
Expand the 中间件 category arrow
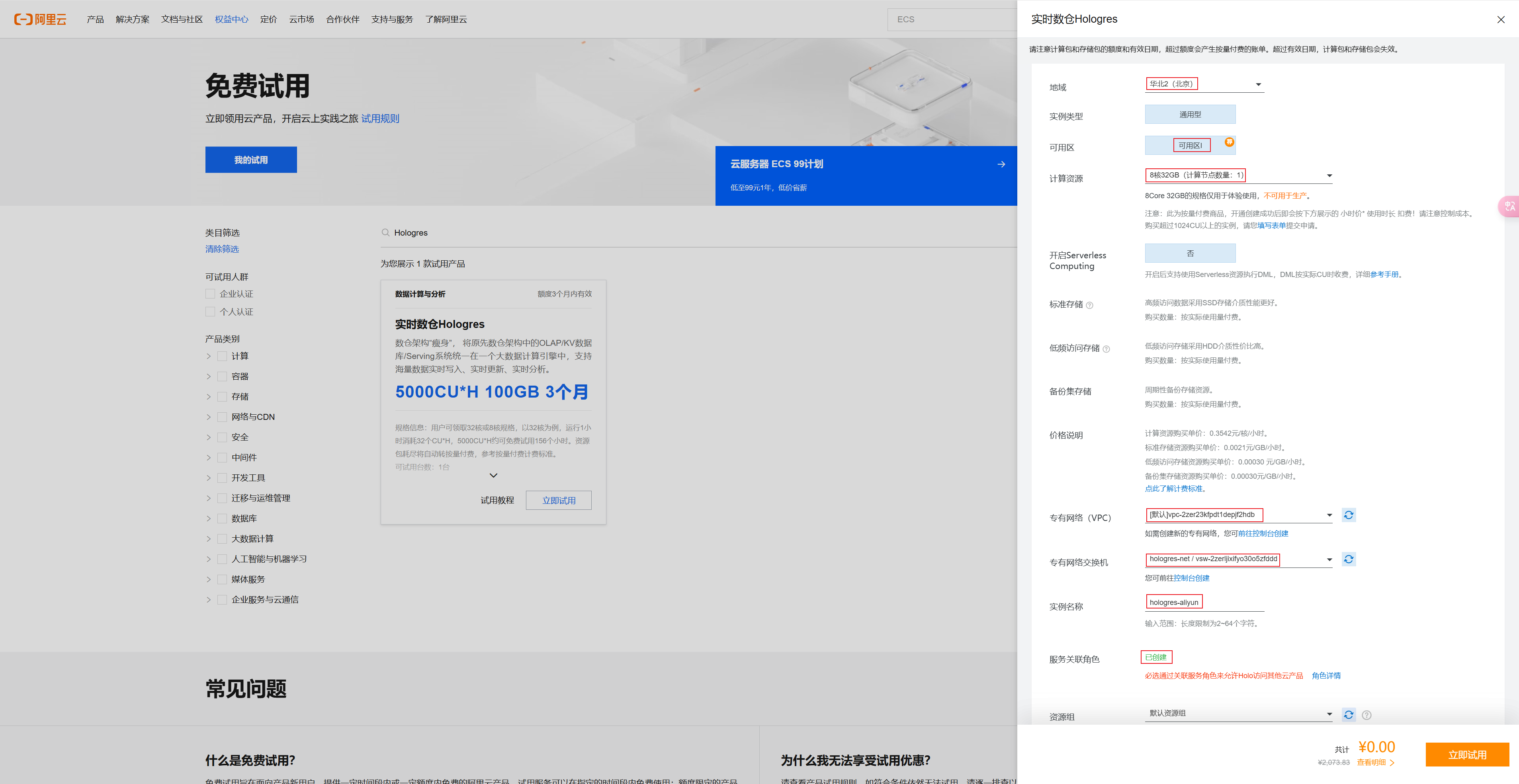209,457
